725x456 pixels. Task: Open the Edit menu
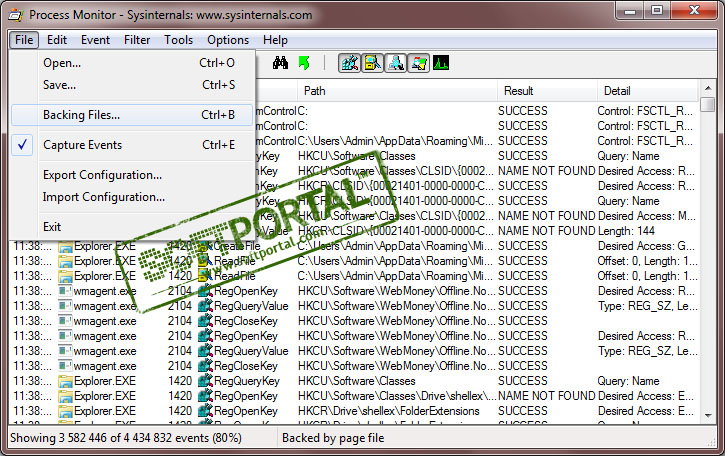pyautogui.click(x=57, y=40)
